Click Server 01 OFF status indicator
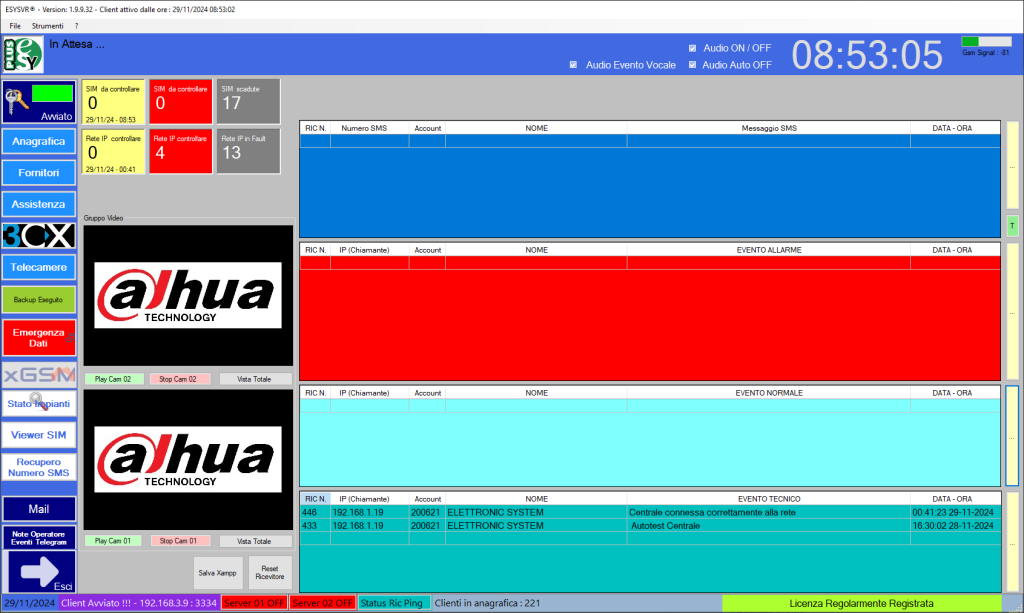 [254, 603]
